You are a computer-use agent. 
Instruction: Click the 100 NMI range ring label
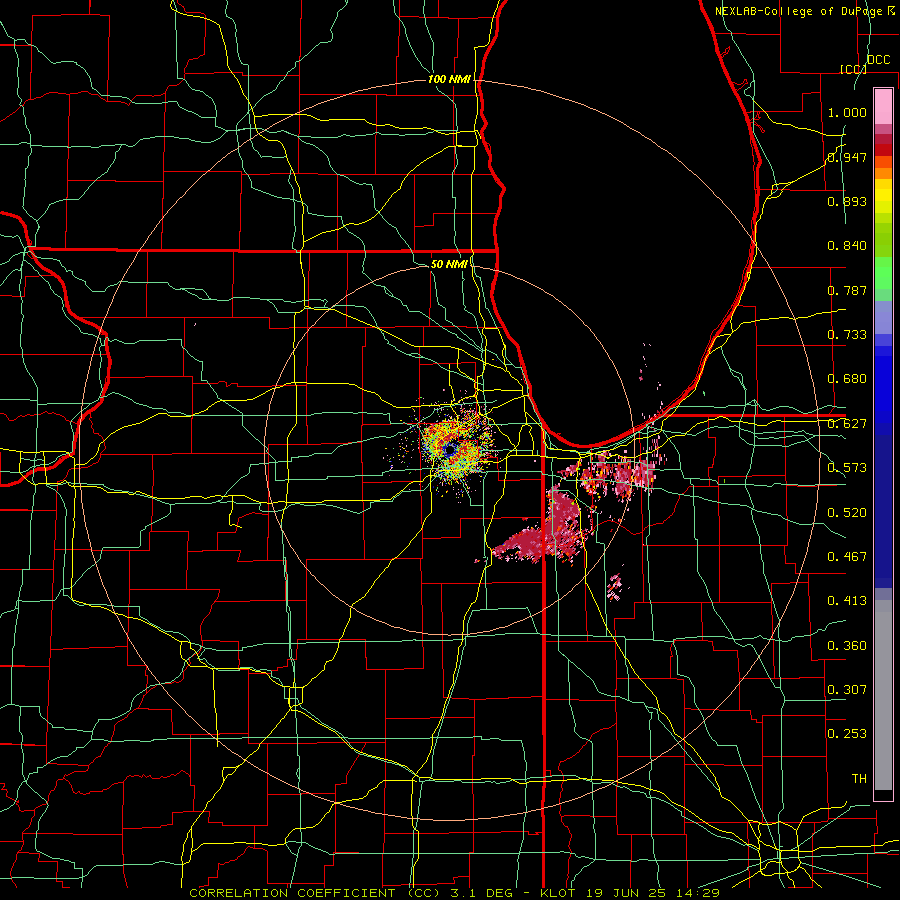tap(449, 79)
